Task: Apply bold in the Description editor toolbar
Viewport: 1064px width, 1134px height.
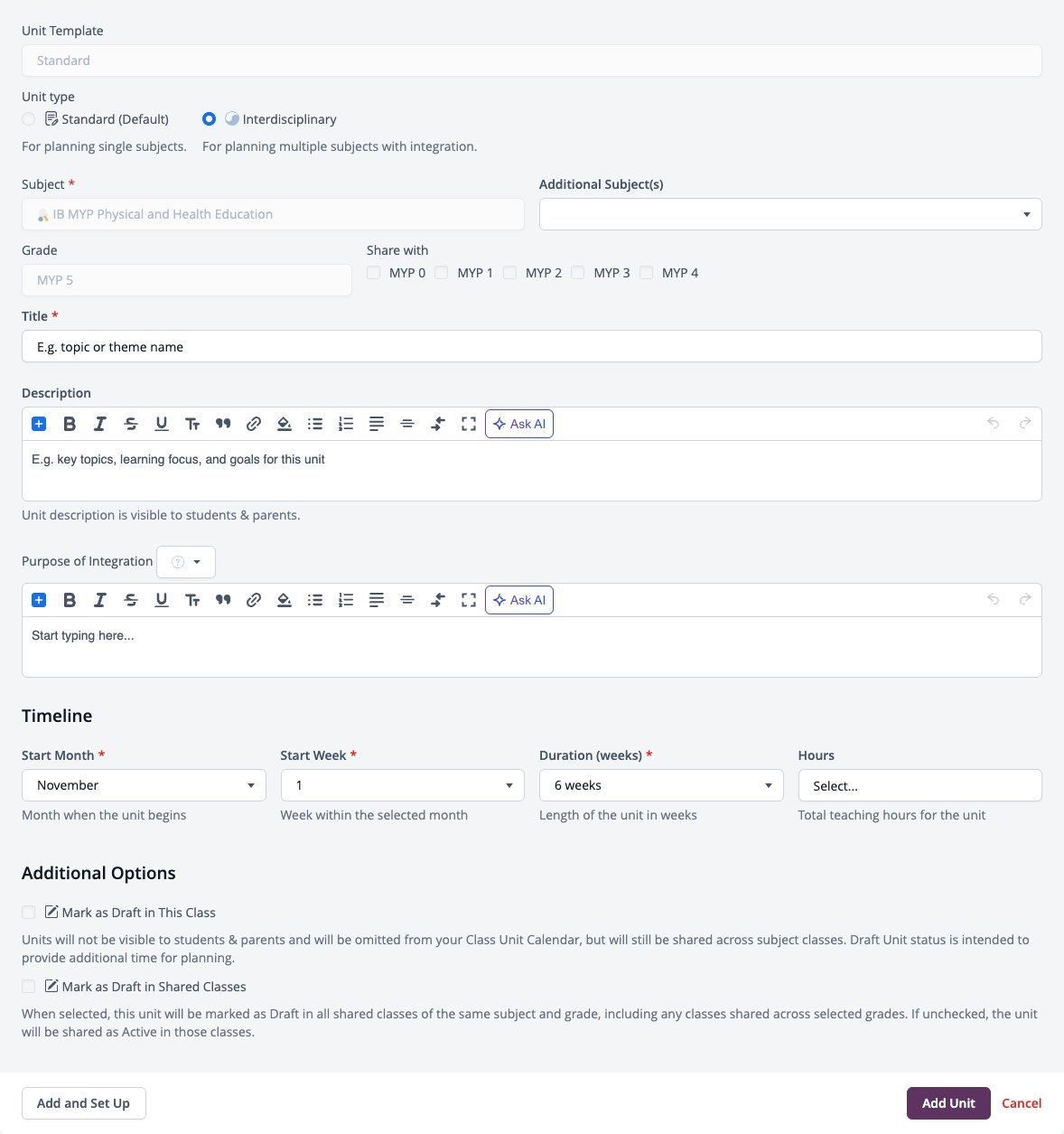Action: pos(70,424)
